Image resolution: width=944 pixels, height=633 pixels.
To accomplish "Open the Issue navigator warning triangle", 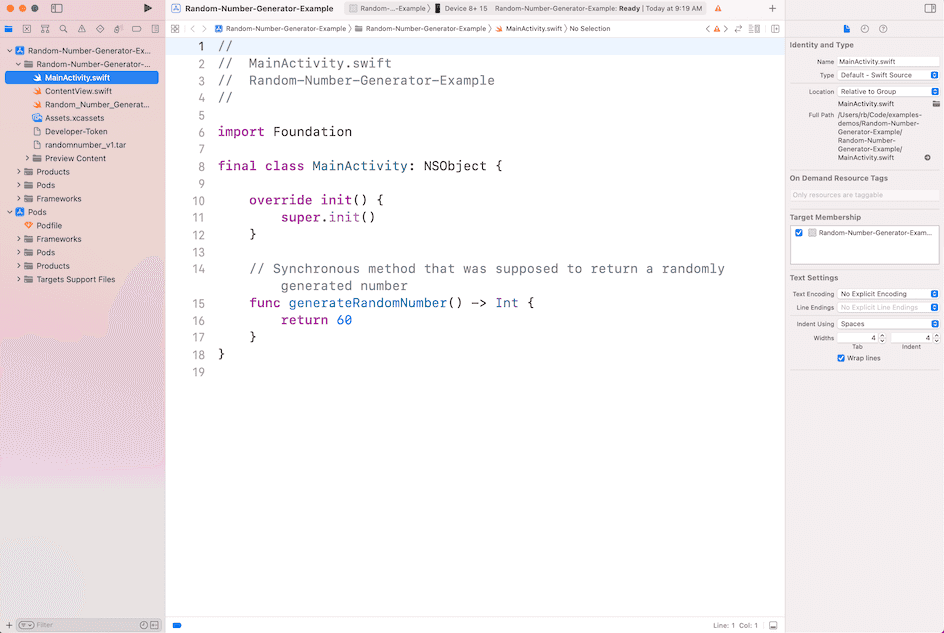I will (82, 29).
